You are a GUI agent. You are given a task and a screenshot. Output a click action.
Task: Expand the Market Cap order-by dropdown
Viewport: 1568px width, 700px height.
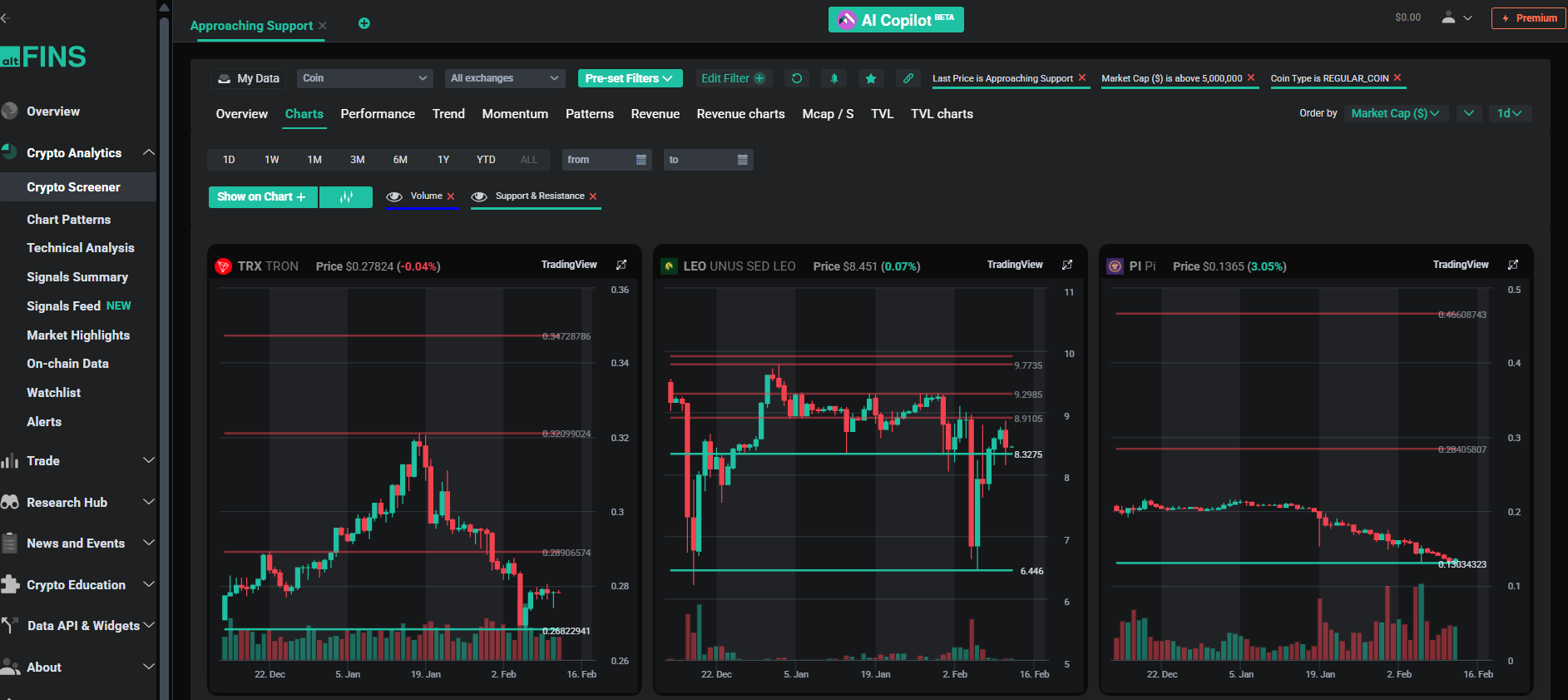click(1395, 113)
